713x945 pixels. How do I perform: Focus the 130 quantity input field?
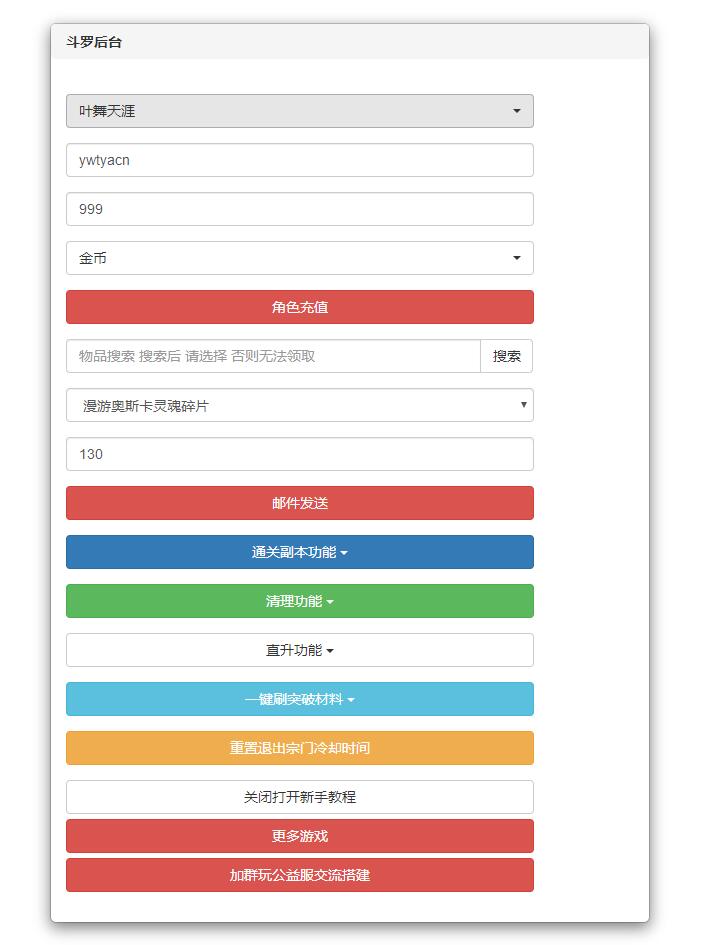300,454
